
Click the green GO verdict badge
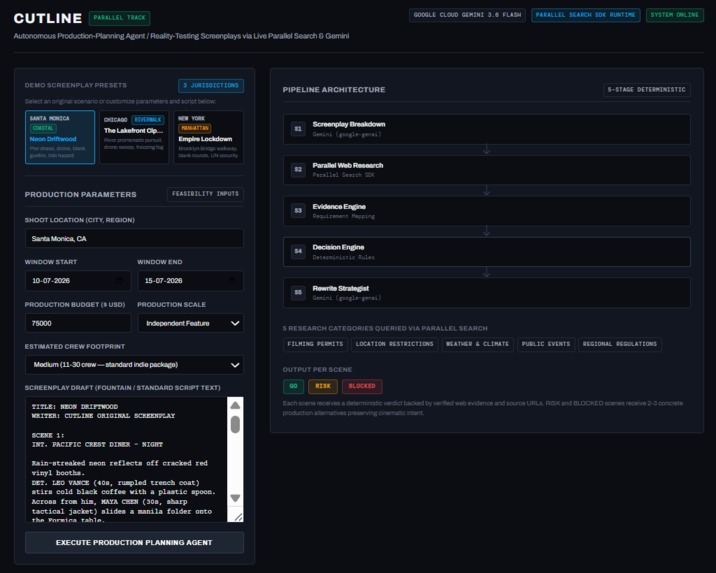[293, 386]
